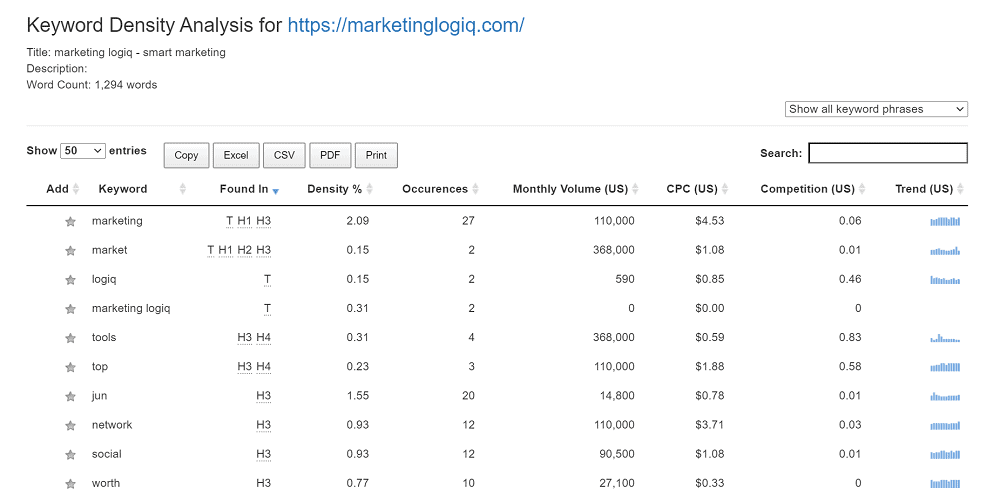Click 'Word Count: 1,294 words' text
The width and height of the screenshot is (1000, 489).
tap(92, 84)
